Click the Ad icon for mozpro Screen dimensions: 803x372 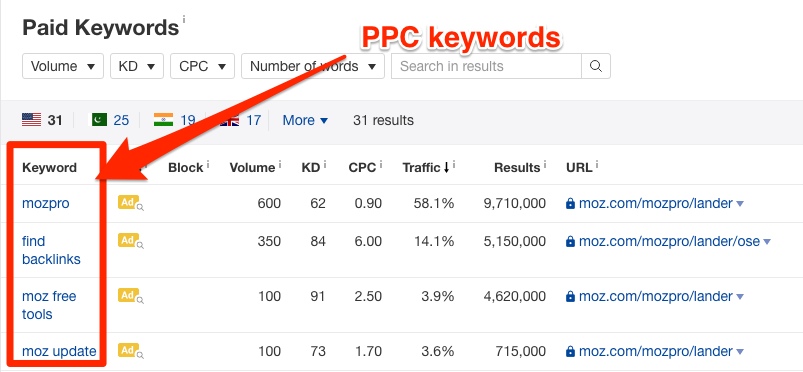coord(131,203)
